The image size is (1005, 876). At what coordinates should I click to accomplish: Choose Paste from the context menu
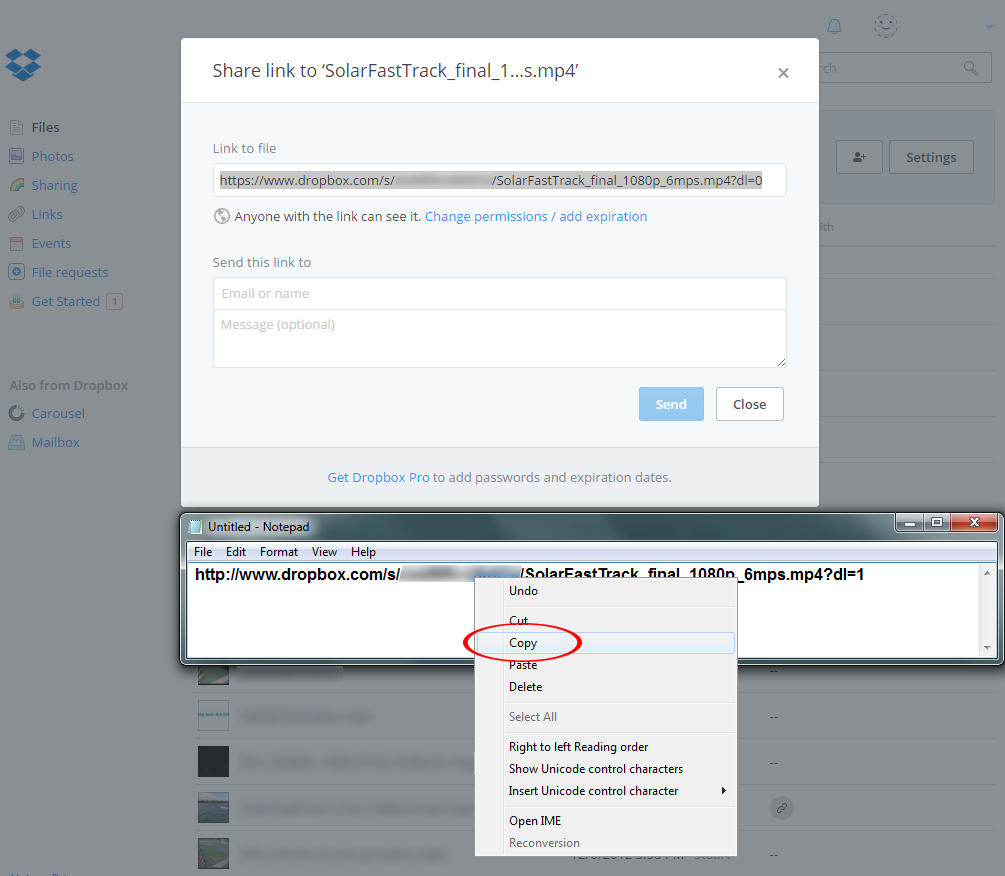(606, 665)
